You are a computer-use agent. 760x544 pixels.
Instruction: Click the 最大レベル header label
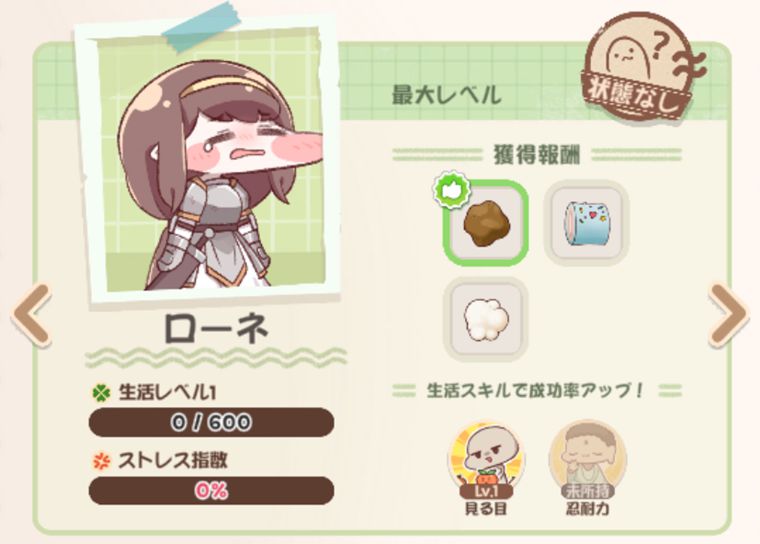[x=446, y=95]
